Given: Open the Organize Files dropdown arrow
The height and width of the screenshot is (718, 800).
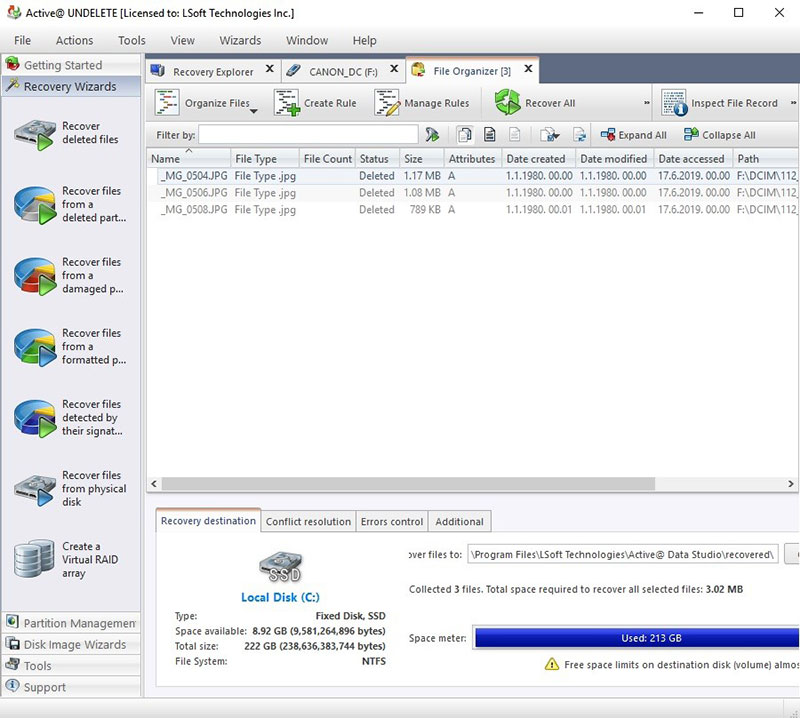Looking at the screenshot, I should (254, 111).
